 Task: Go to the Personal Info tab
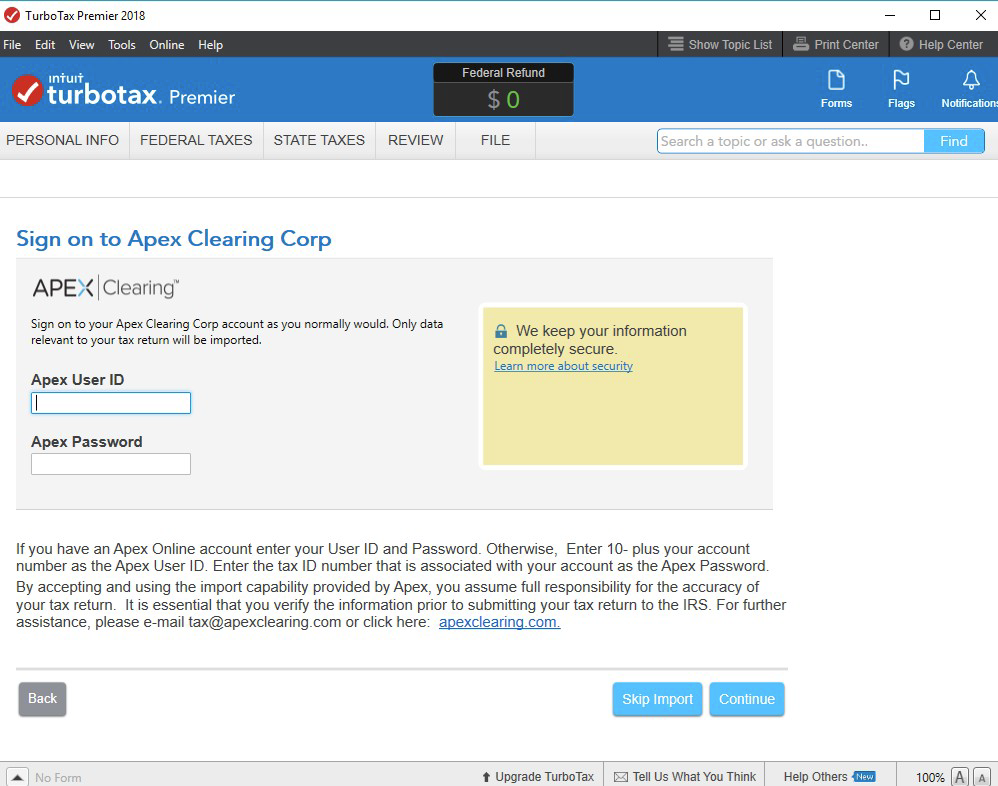63,140
